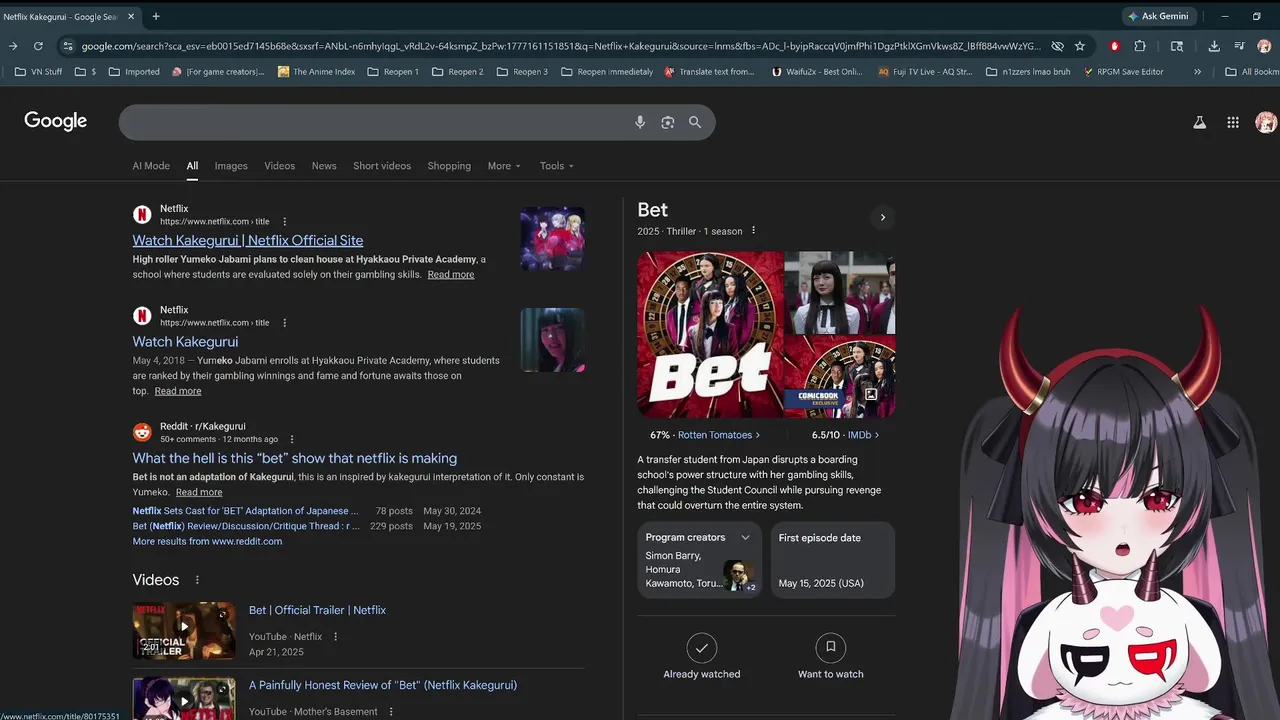
Task: Bookmark this page with the star icon
Action: coord(1080,46)
